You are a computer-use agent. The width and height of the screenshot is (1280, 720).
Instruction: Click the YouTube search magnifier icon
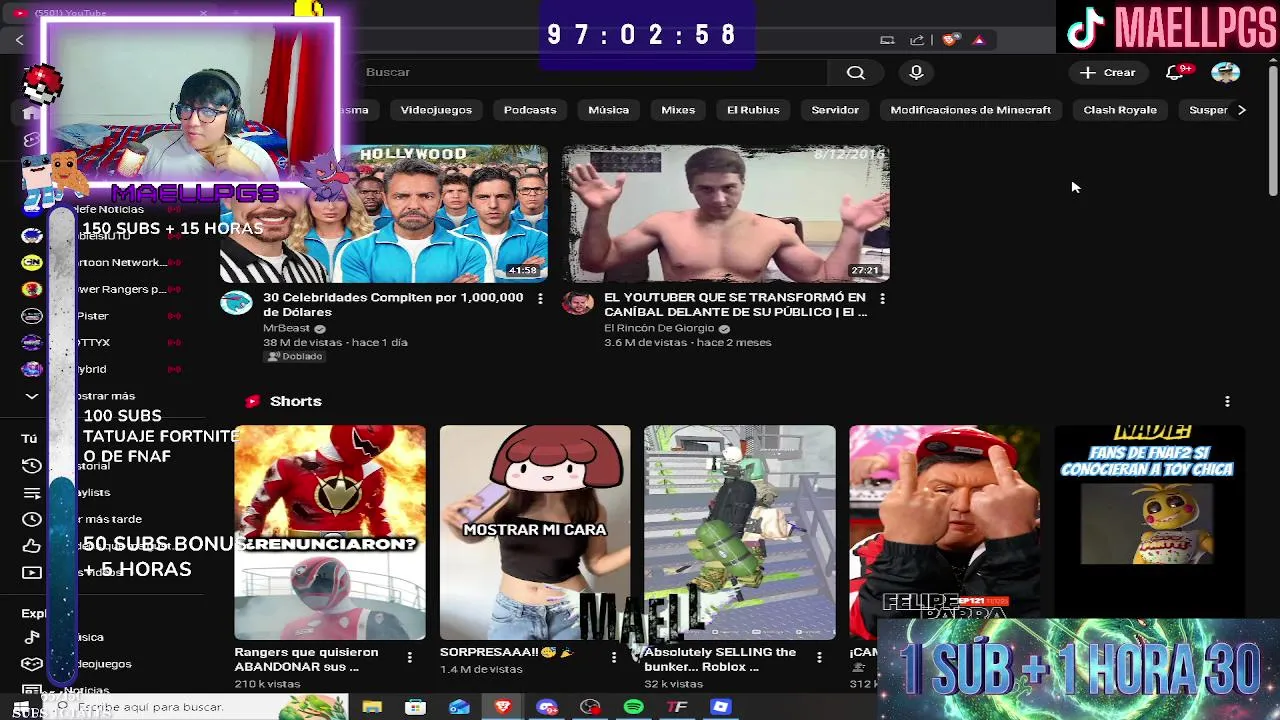pyautogui.click(x=856, y=72)
